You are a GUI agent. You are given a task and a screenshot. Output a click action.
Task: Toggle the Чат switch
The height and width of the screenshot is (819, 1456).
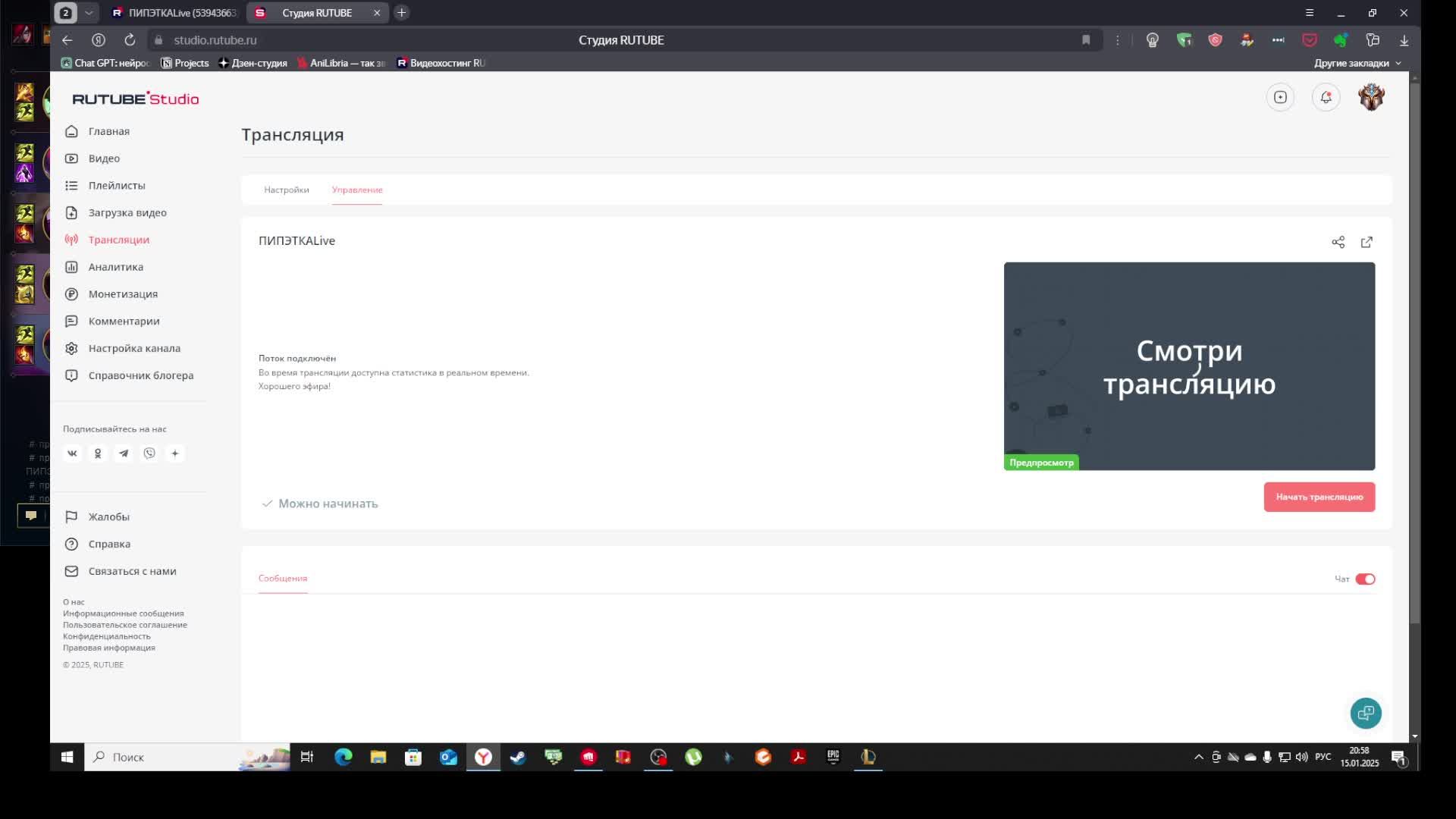click(x=1365, y=579)
